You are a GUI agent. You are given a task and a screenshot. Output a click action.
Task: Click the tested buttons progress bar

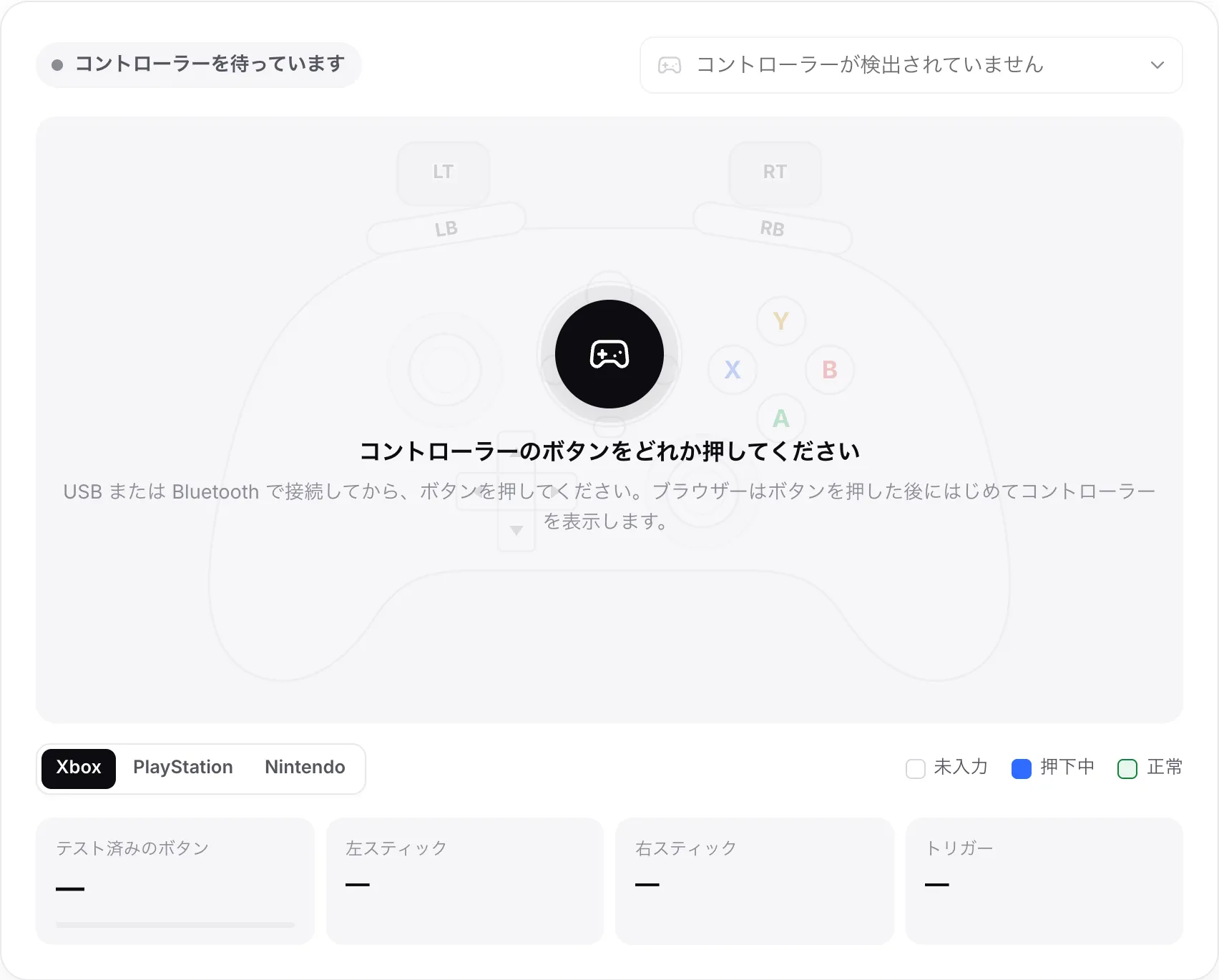[175, 925]
